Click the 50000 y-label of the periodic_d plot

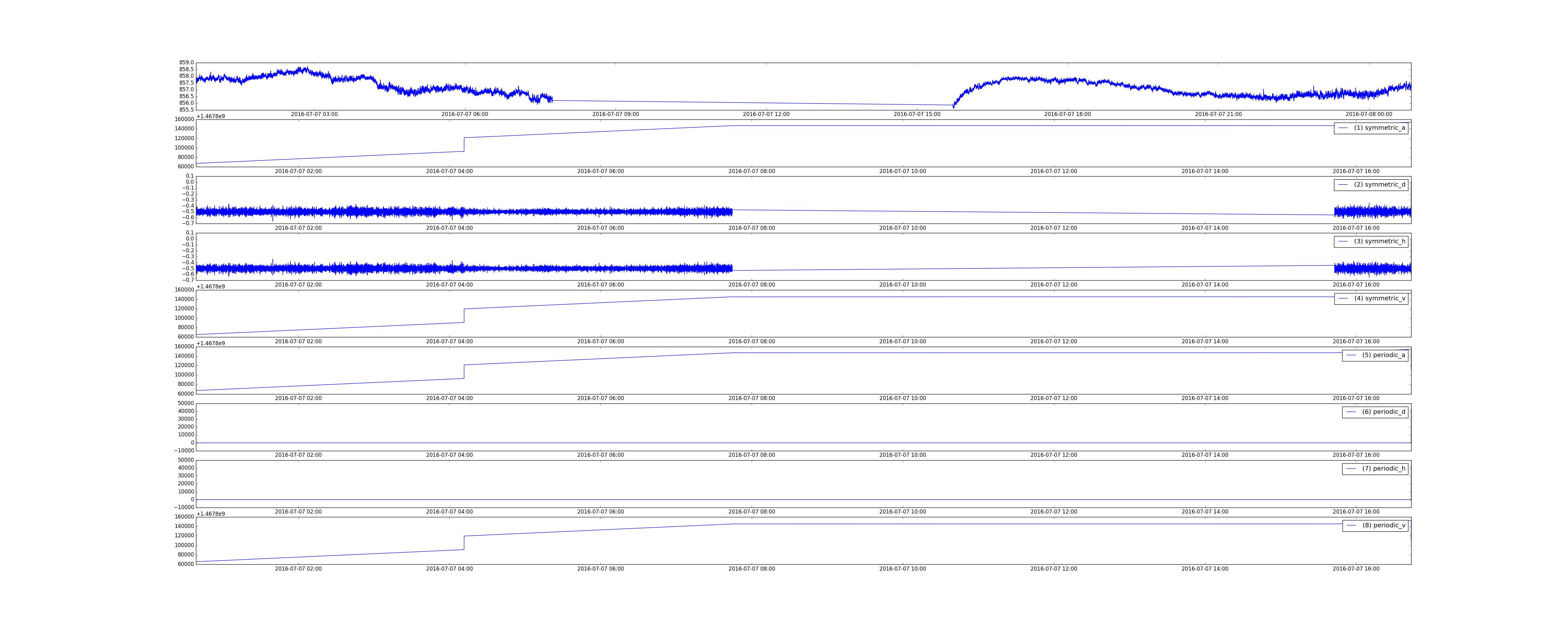tap(184, 403)
